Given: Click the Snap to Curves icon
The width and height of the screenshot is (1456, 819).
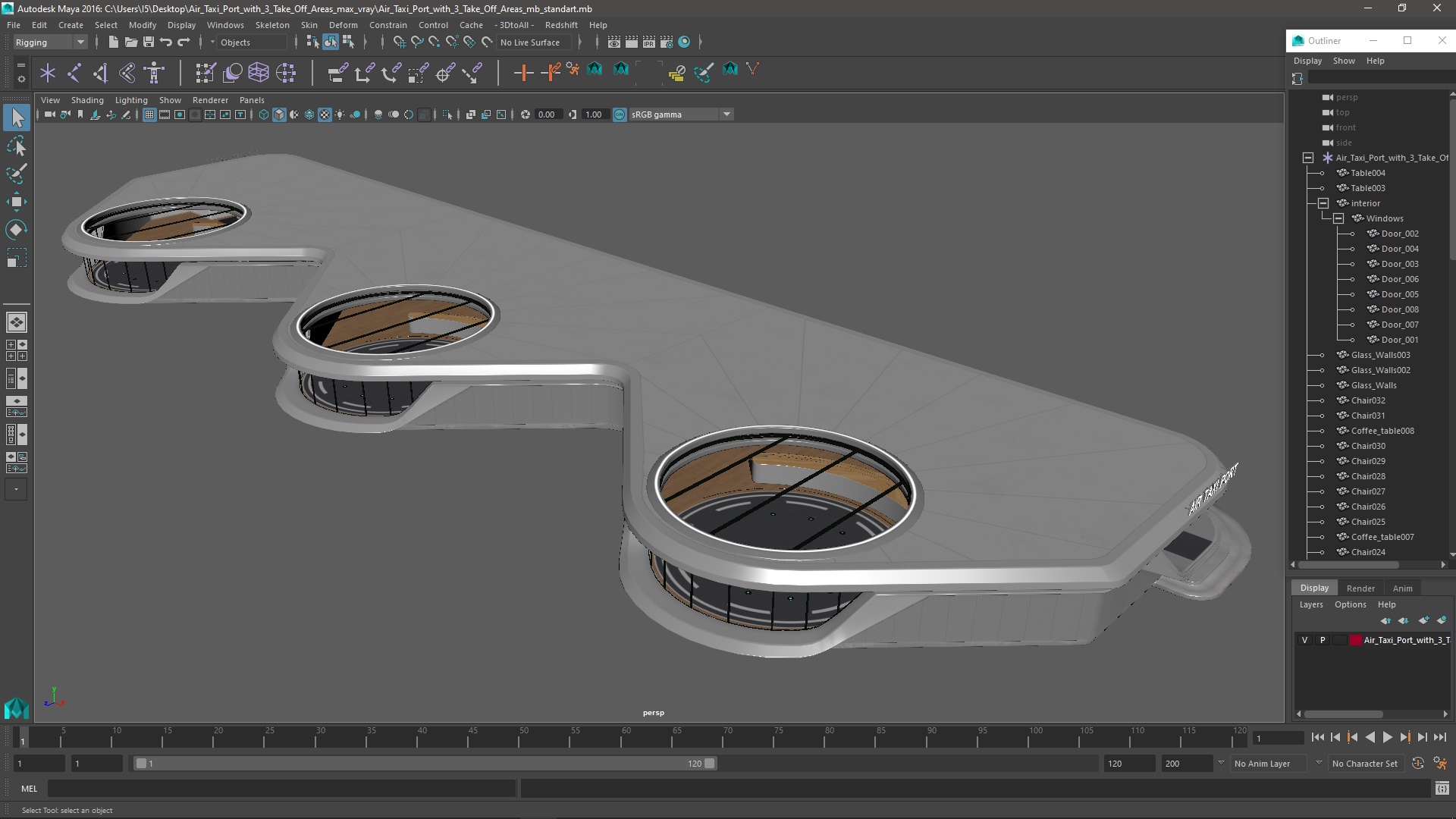Looking at the screenshot, I should pos(416,42).
